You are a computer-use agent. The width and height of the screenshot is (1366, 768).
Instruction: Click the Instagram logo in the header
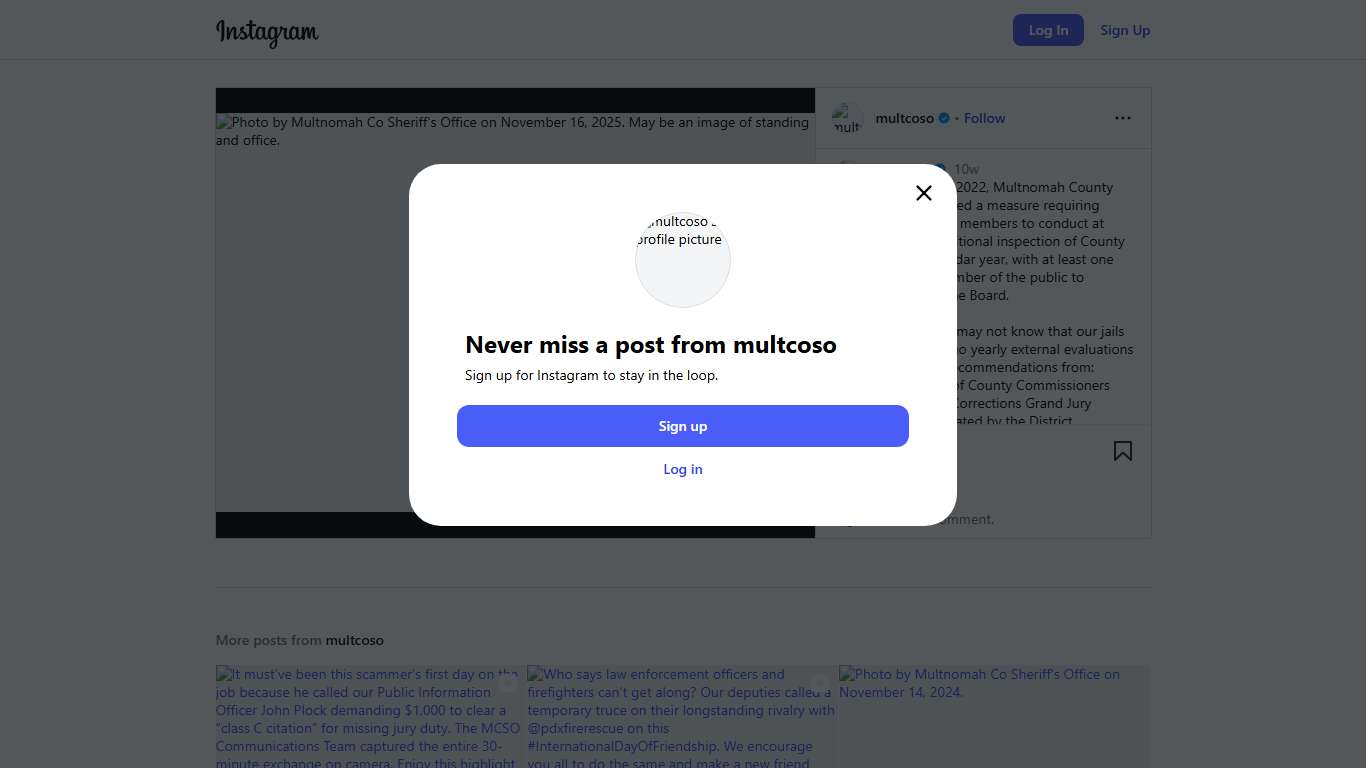tap(267, 32)
